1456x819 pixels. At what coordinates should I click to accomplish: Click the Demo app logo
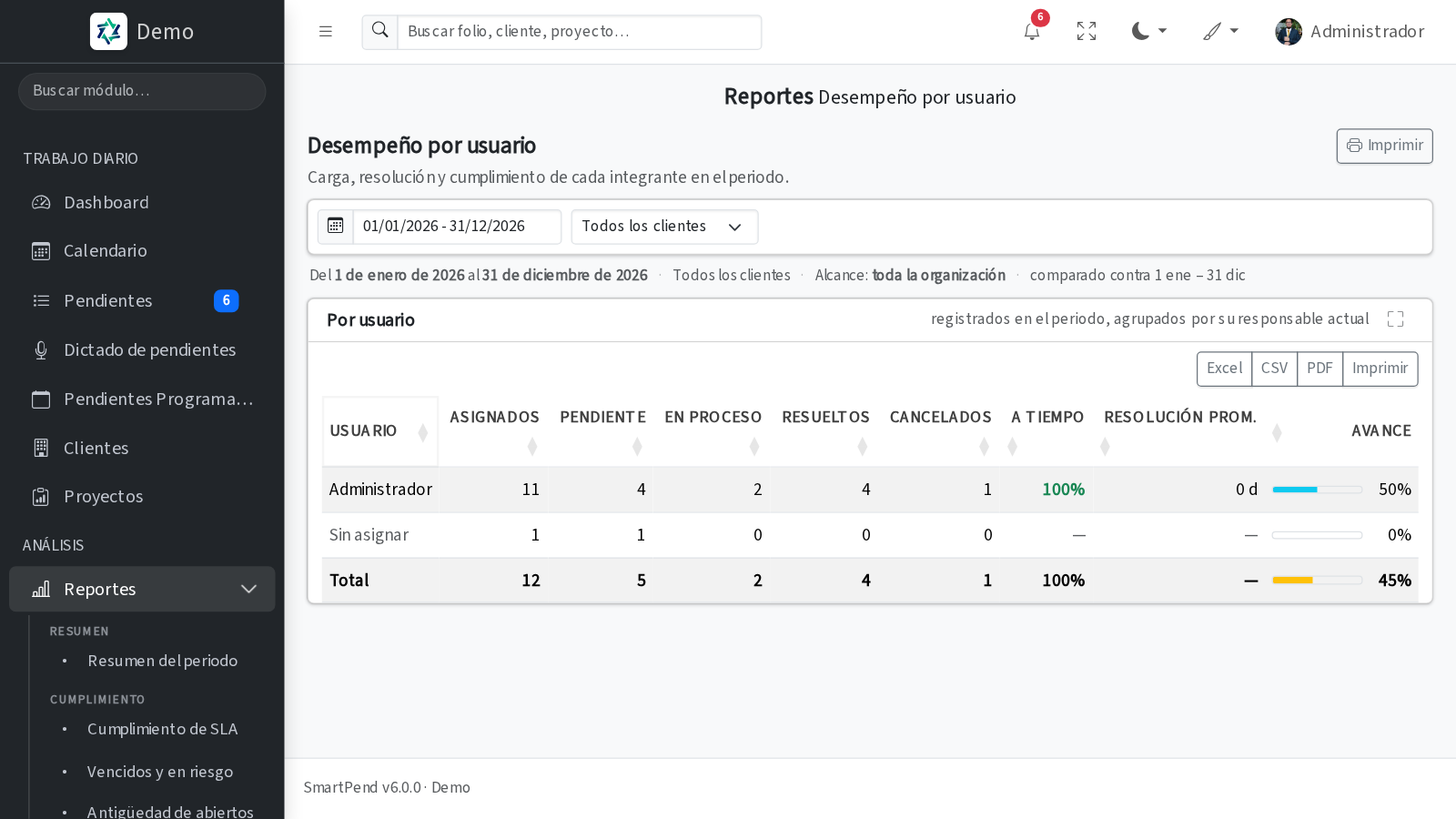108,32
